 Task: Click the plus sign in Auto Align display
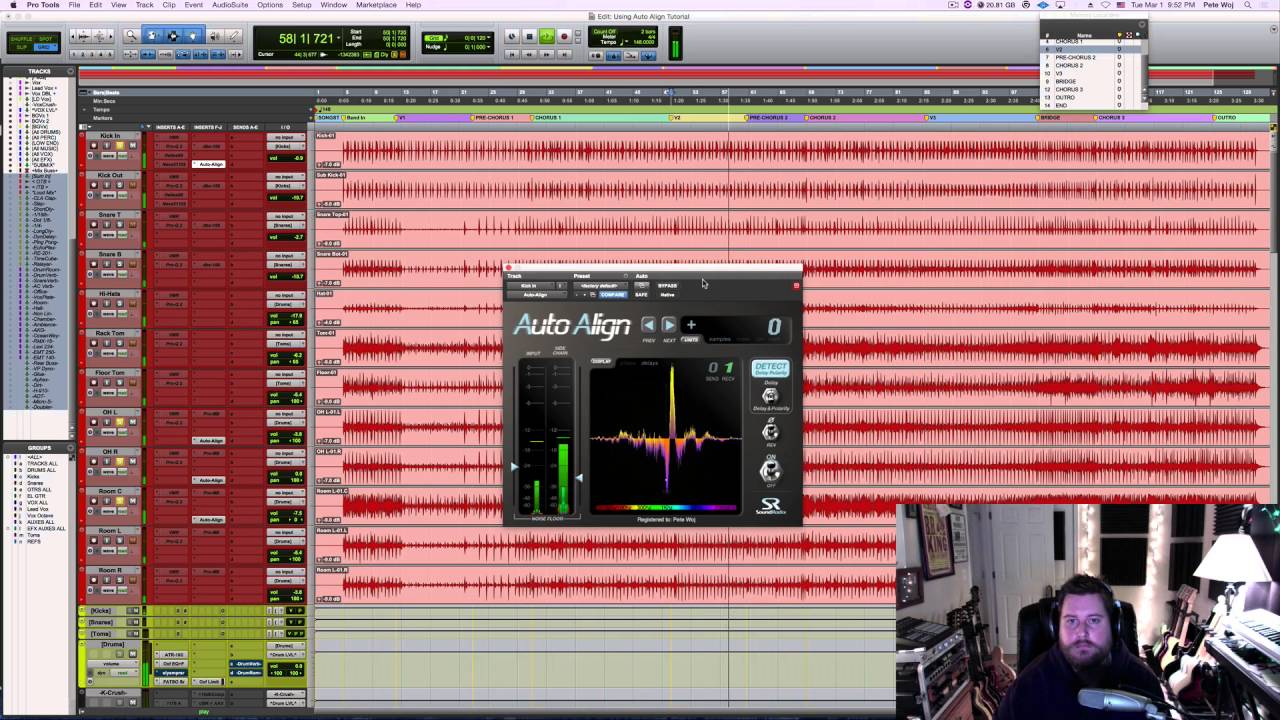click(x=691, y=325)
